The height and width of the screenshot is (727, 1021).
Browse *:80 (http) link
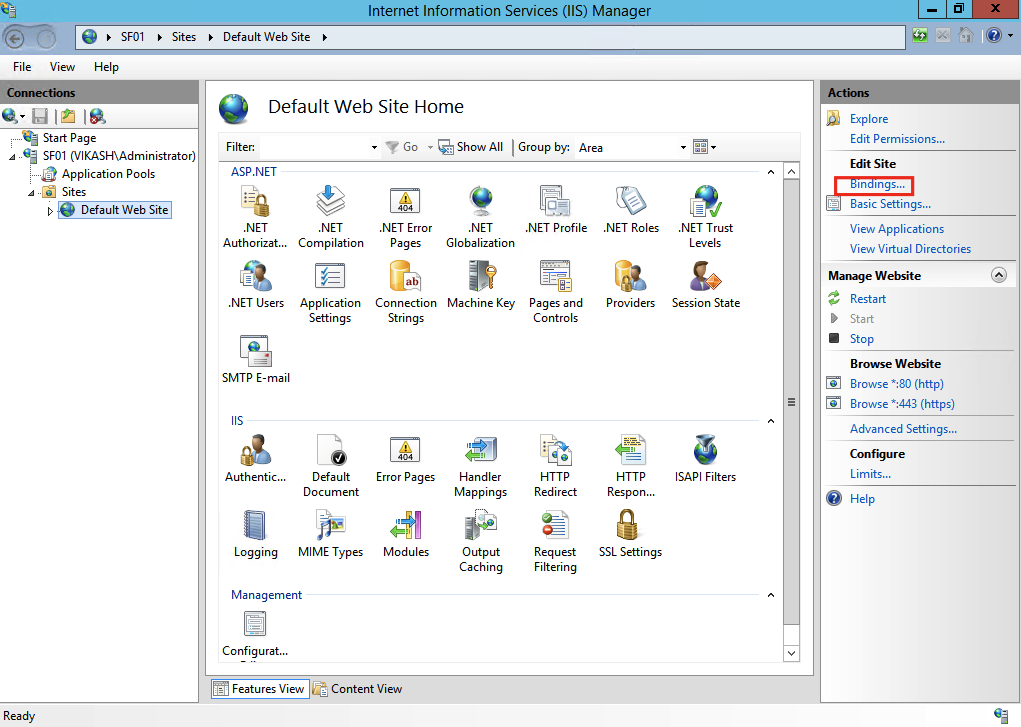tap(897, 384)
